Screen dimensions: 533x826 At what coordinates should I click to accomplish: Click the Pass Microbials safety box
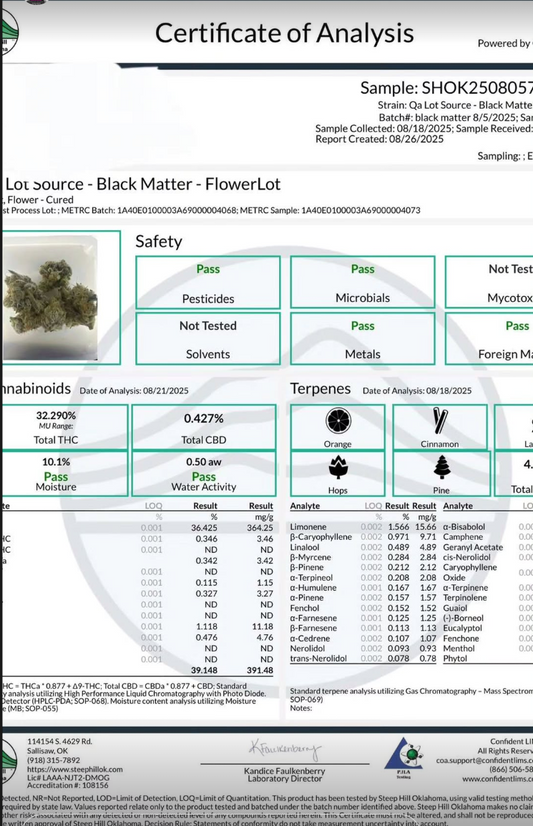pos(363,282)
